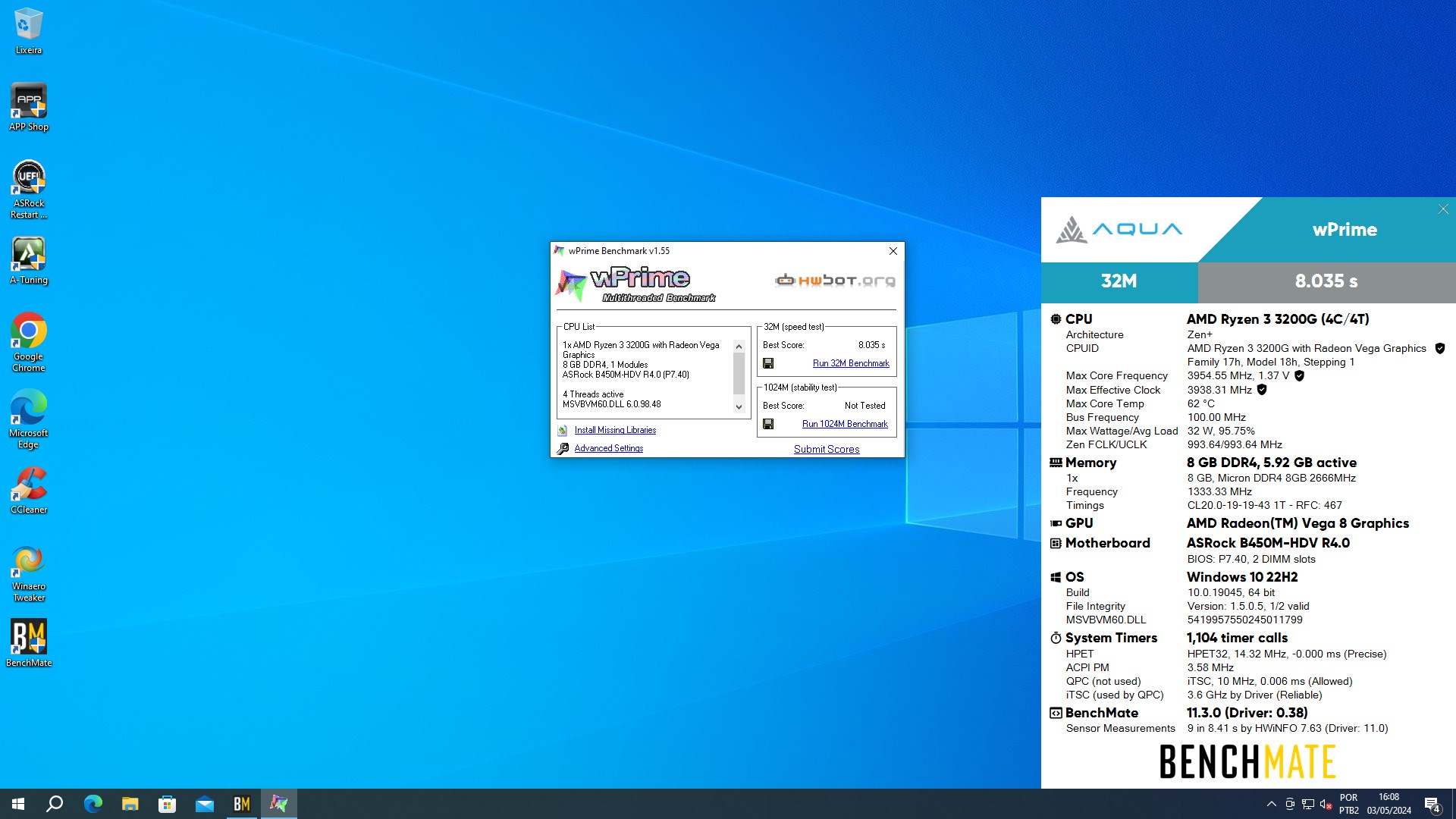Viewport: 1456px width, 819px height.
Task: Run the 1024M Benchmark
Action: [x=845, y=424]
